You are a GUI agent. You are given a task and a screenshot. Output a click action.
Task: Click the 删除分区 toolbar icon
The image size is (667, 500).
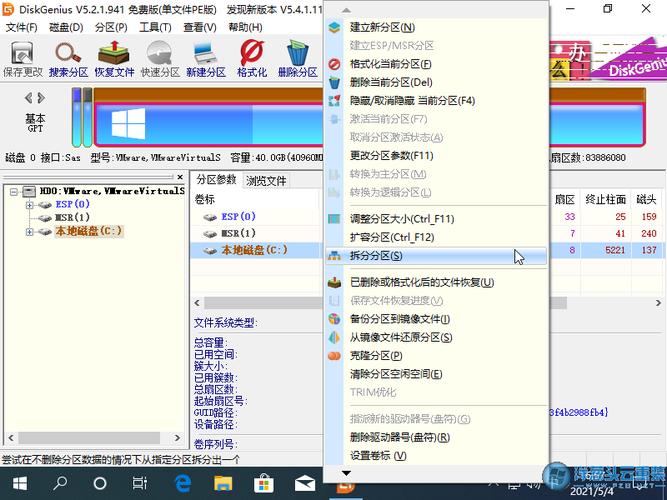pos(298,59)
